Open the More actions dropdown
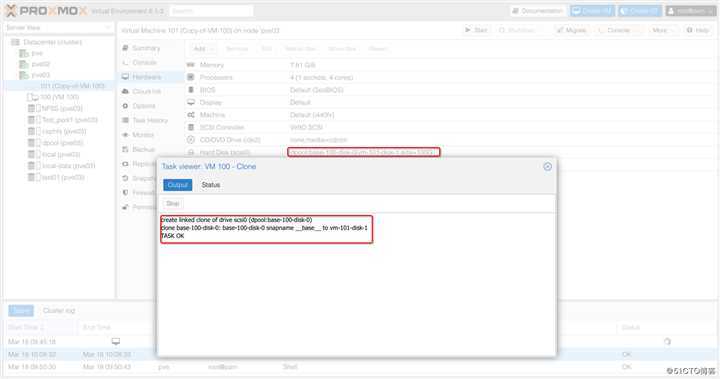Image resolution: width=720 pixels, height=379 pixels. coord(663,30)
